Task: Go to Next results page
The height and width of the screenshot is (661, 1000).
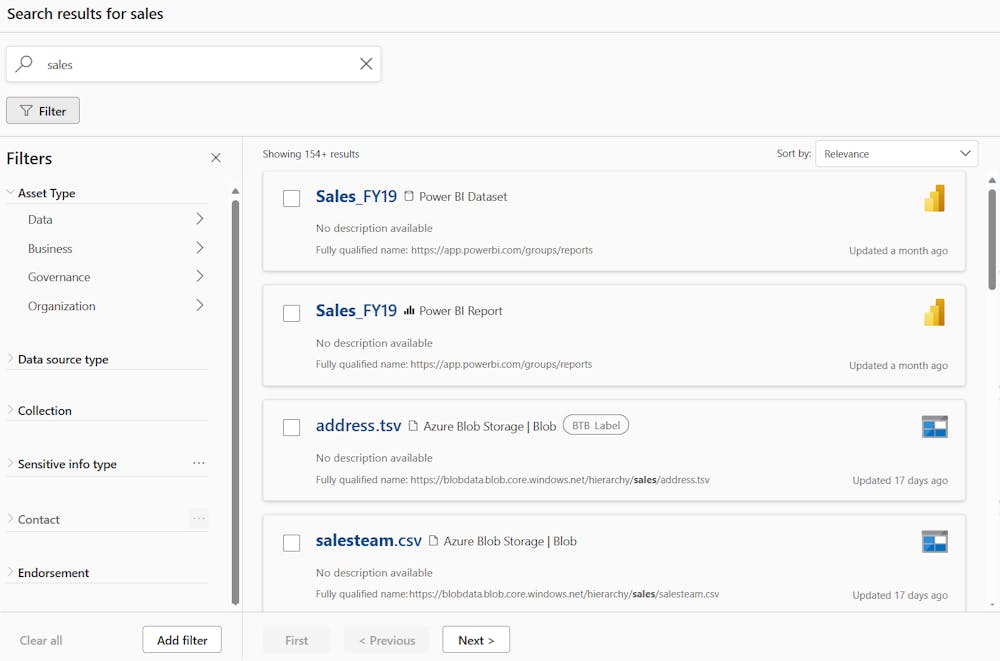Action: tap(476, 640)
